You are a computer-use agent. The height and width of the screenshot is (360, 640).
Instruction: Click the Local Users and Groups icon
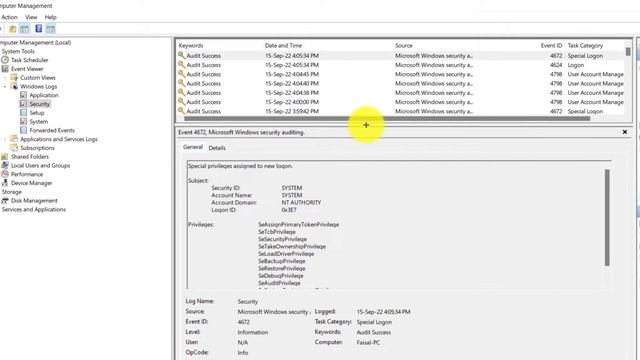pos(5,165)
